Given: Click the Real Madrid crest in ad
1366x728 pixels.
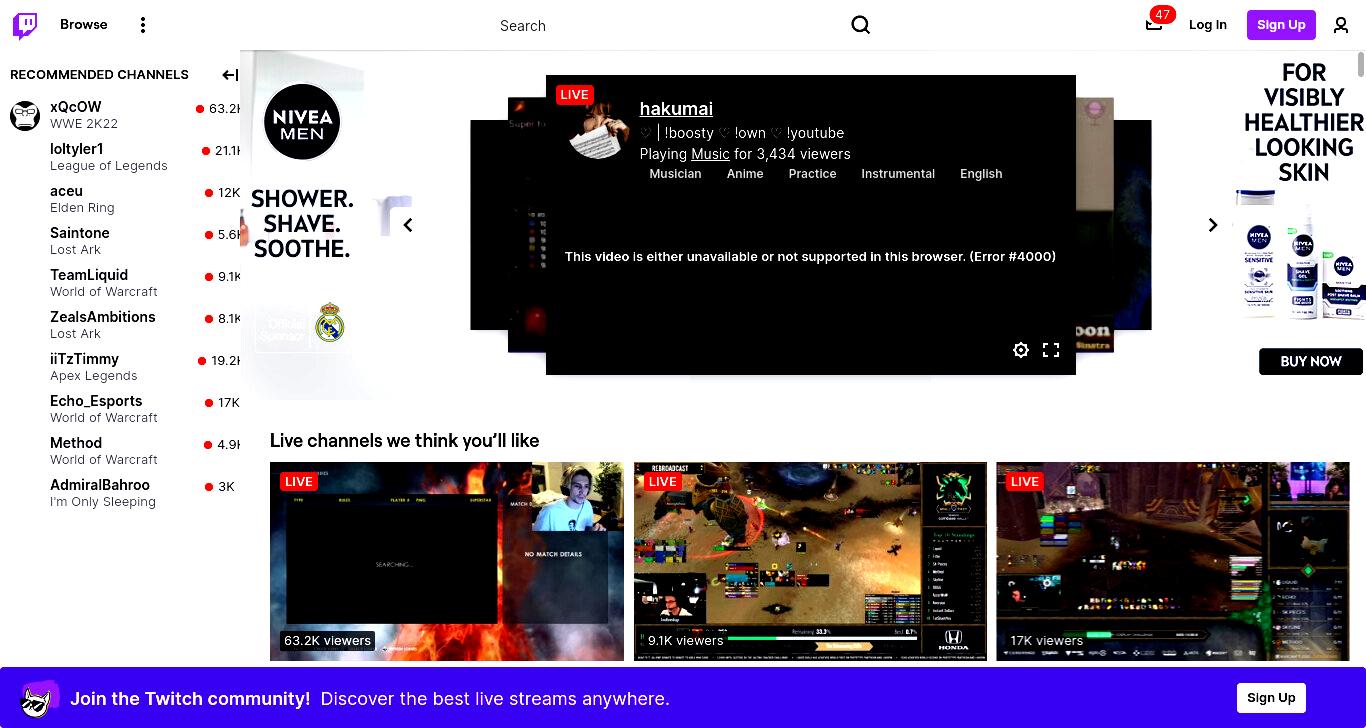Looking at the screenshot, I should [330, 323].
